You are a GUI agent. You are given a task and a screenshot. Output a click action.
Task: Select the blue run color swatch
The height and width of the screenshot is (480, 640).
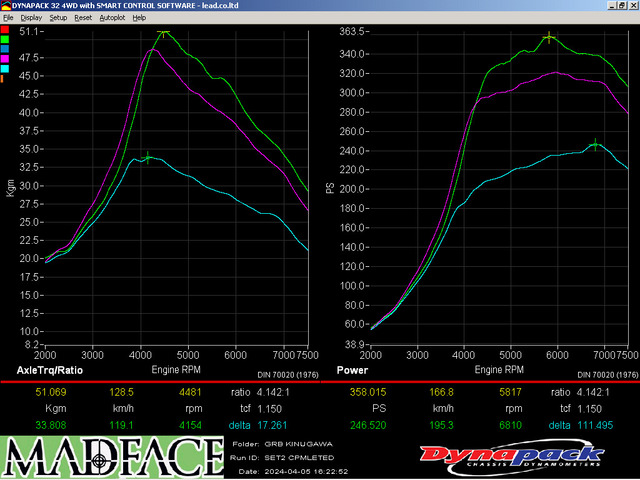point(5,48)
